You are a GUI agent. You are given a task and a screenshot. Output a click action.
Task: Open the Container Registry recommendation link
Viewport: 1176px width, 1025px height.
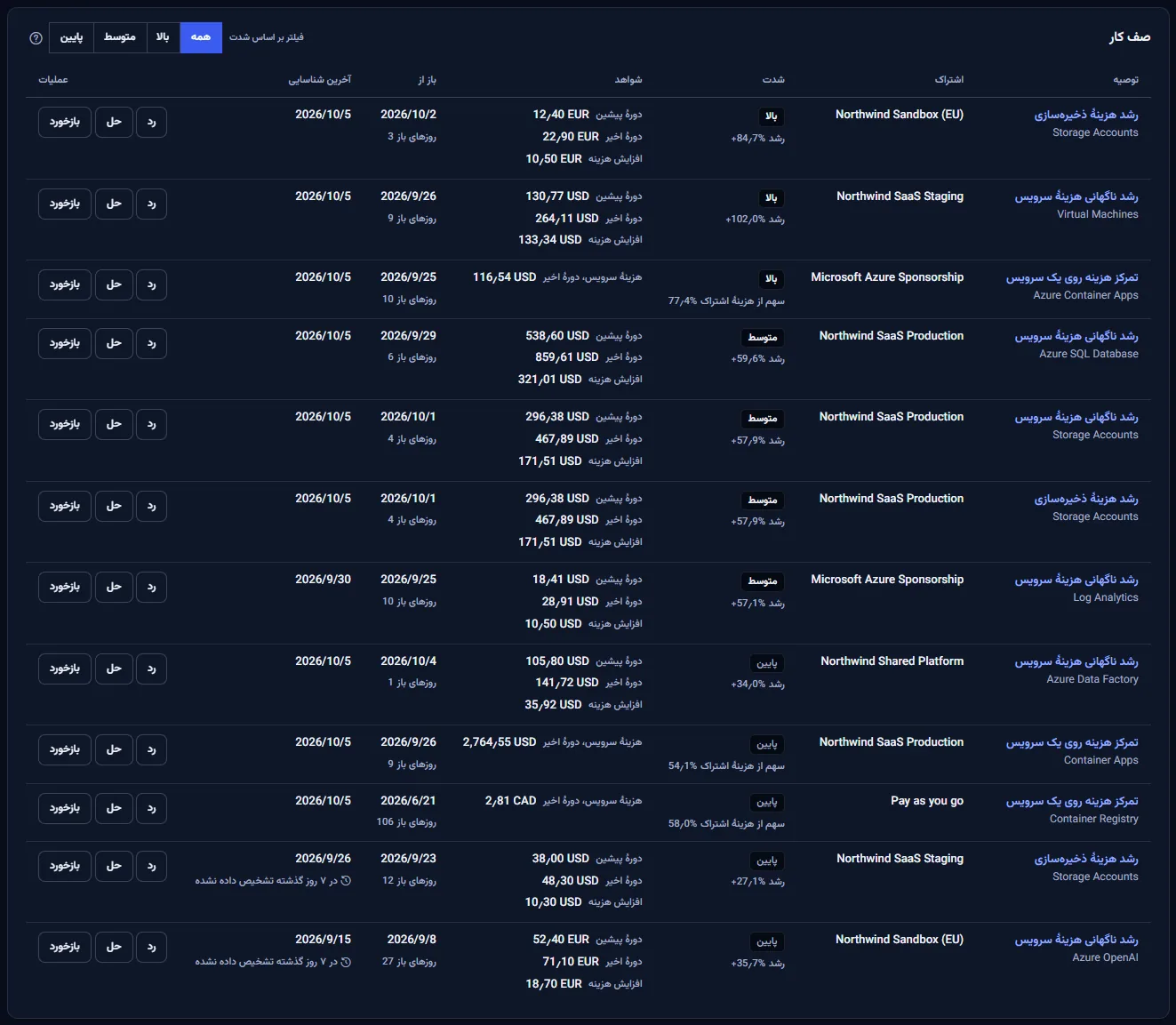pos(1072,801)
